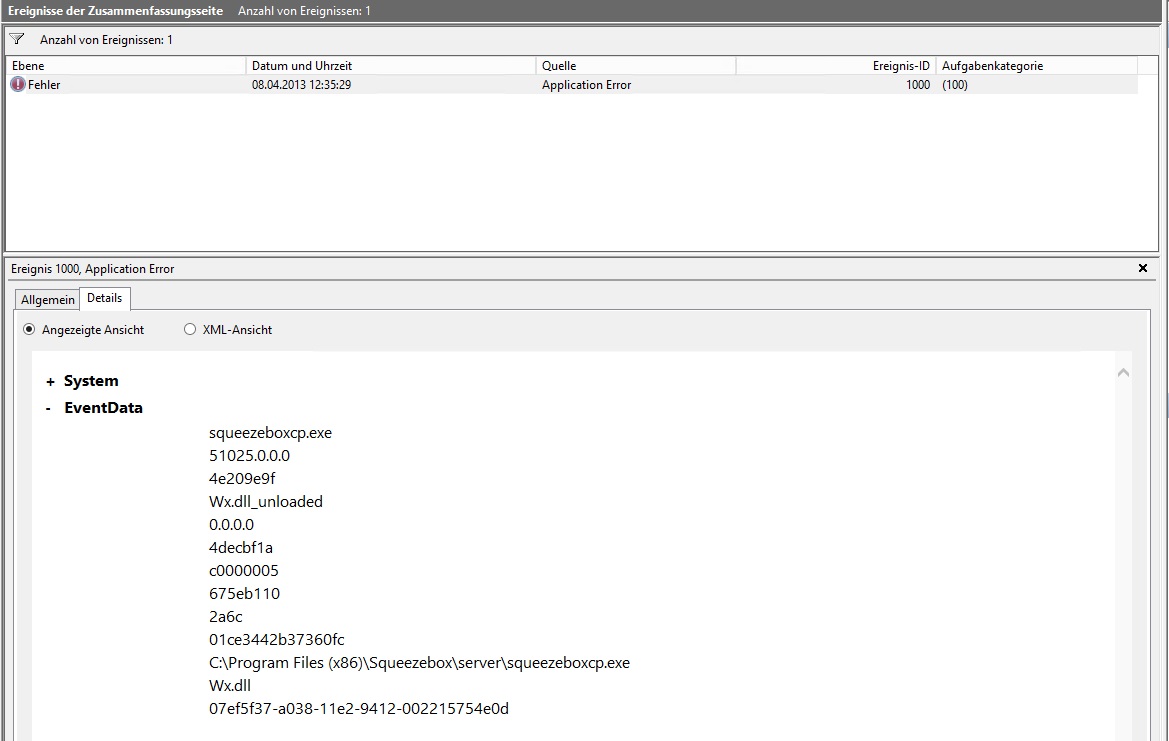1169x741 pixels.
Task: Select the Application Error event row
Action: click(x=586, y=85)
